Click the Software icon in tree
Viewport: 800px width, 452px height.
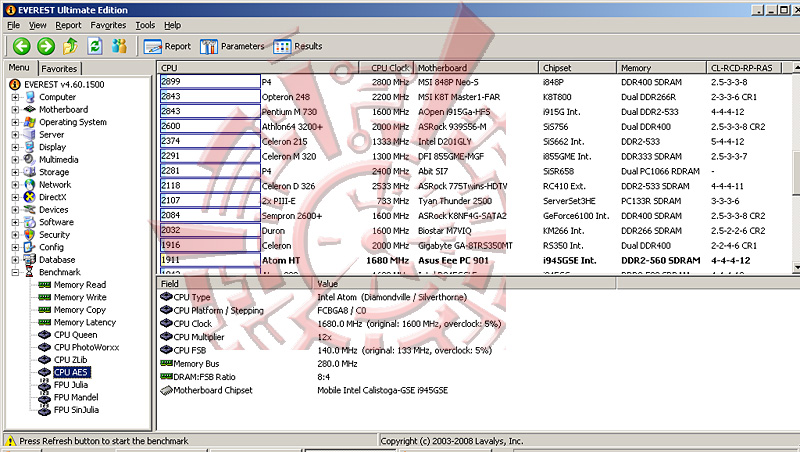tap(30, 222)
